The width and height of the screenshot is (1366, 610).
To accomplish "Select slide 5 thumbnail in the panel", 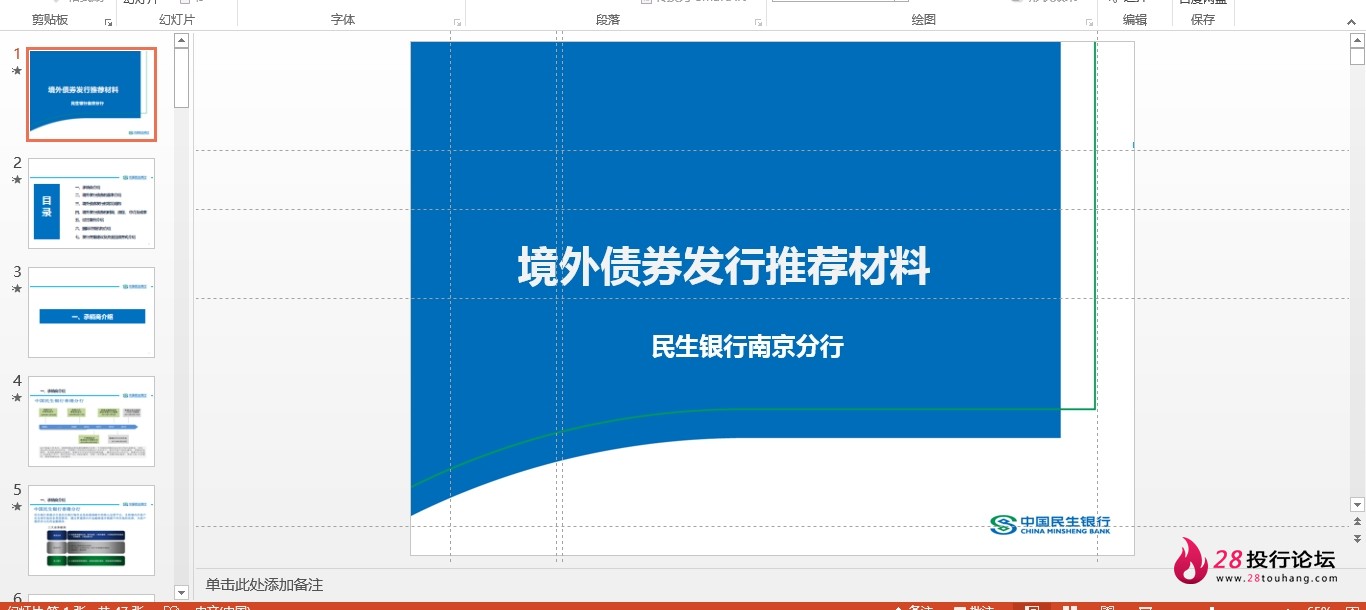I will pyautogui.click(x=92, y=530).
